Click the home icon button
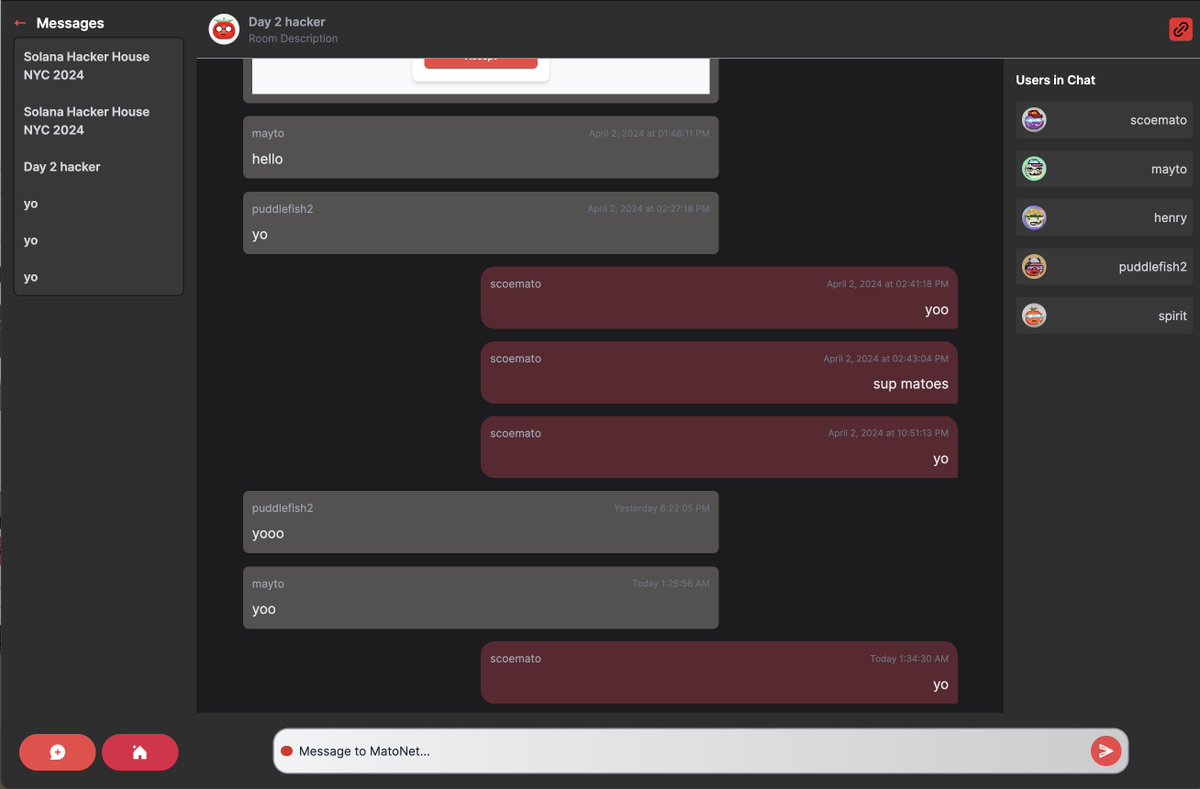Screen dimensions: 1200x789 tap(140, 751)
